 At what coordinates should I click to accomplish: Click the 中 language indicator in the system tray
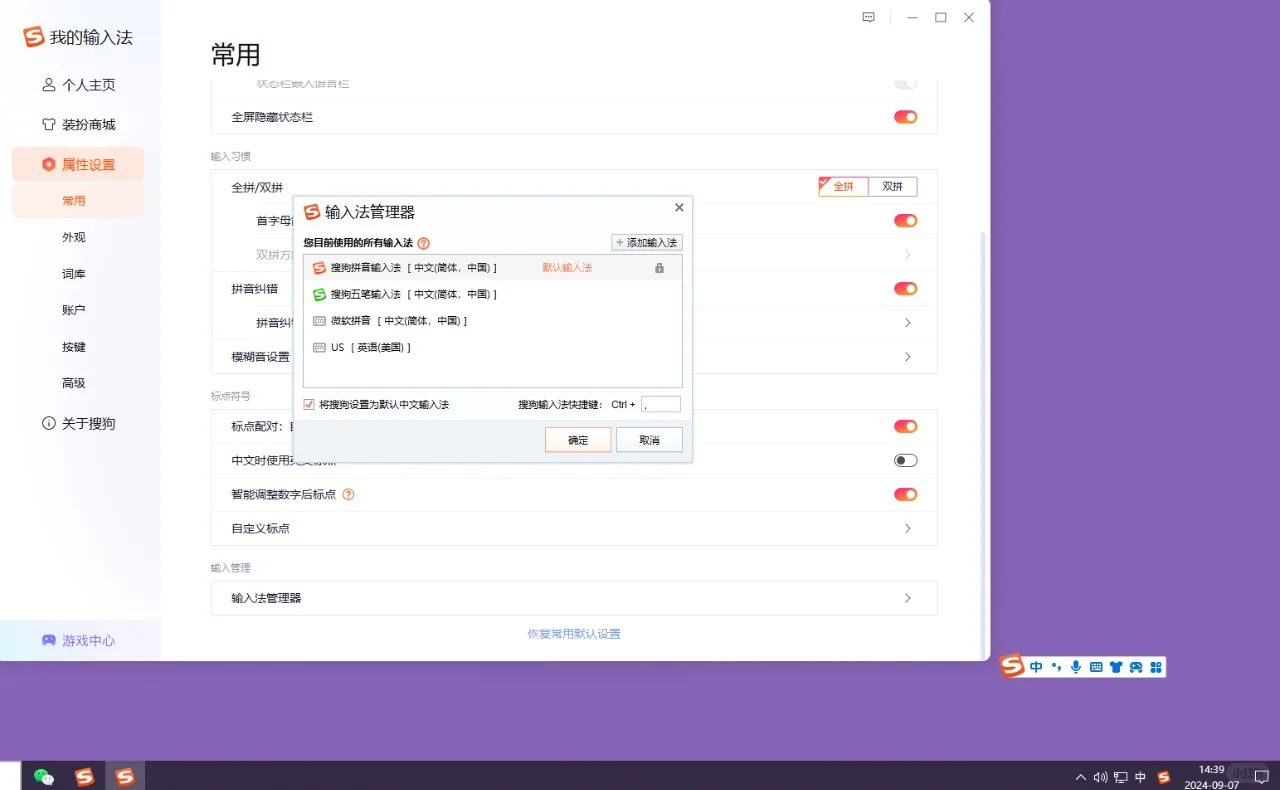click(x=1140, y=777)
